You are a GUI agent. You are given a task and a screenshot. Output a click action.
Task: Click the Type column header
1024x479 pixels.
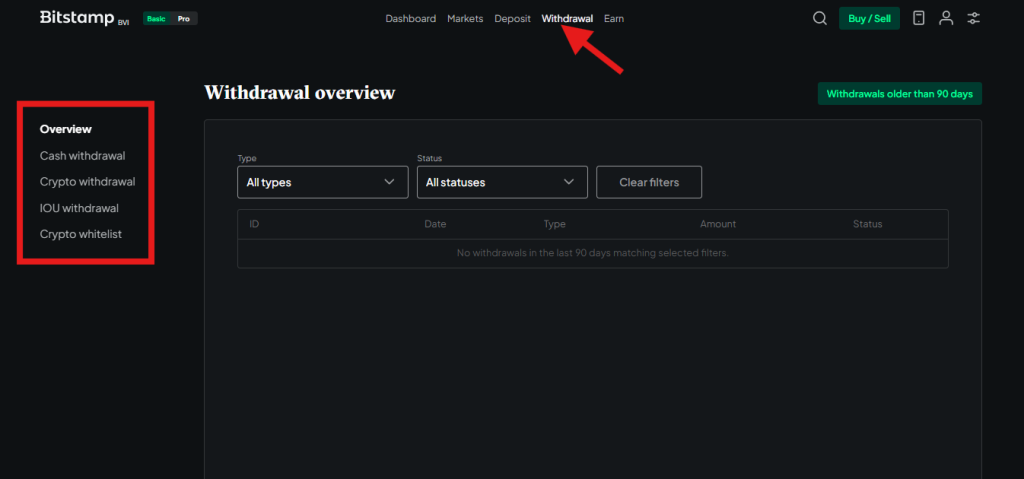[x=554, y=224]
